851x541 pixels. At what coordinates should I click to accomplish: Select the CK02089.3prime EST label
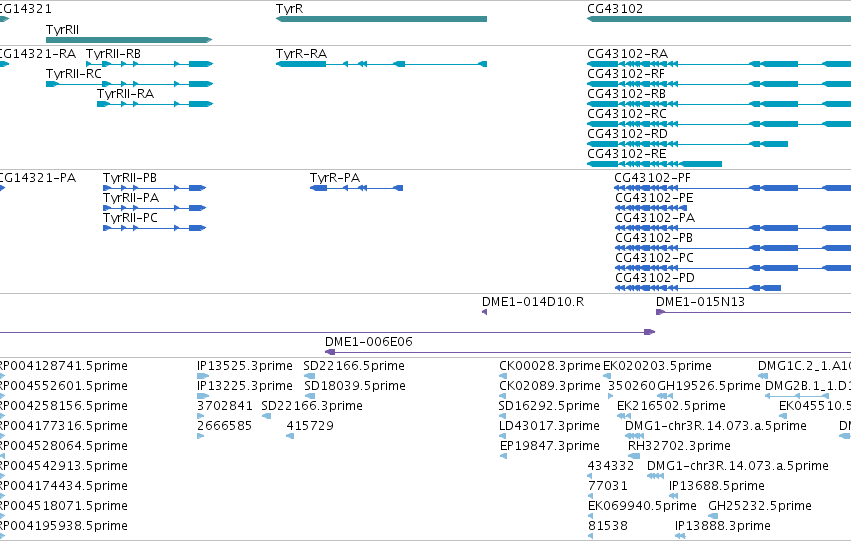click(x=550, y=386)
